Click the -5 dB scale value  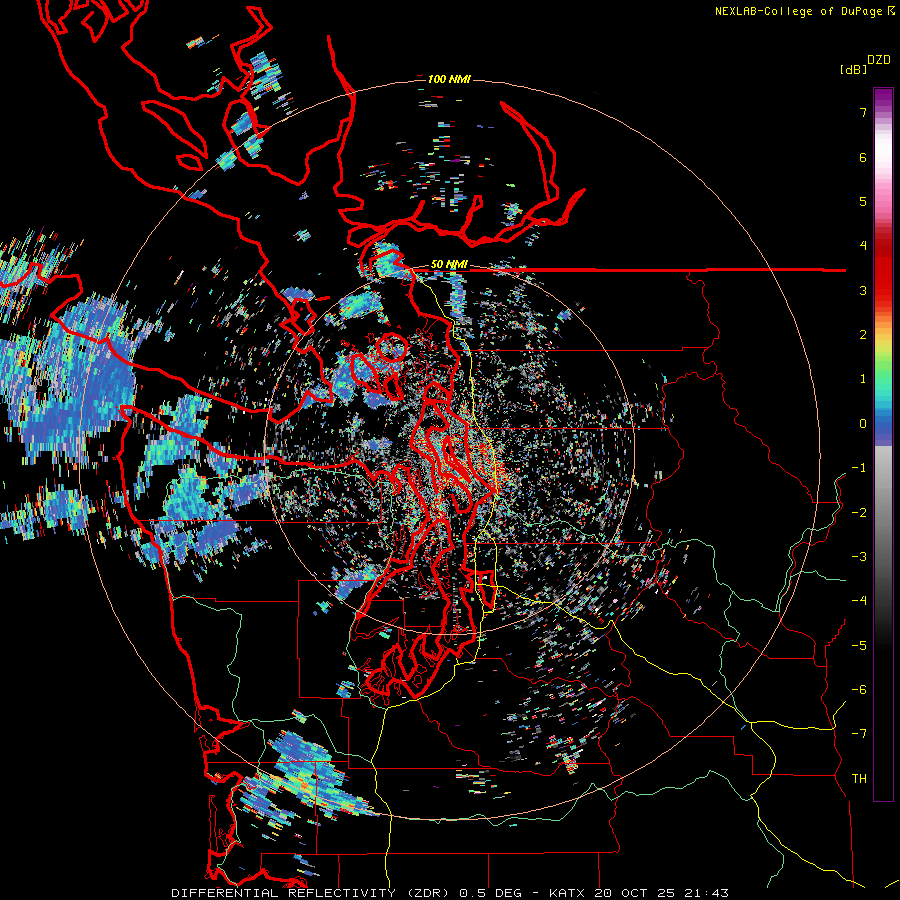point(859,646)
